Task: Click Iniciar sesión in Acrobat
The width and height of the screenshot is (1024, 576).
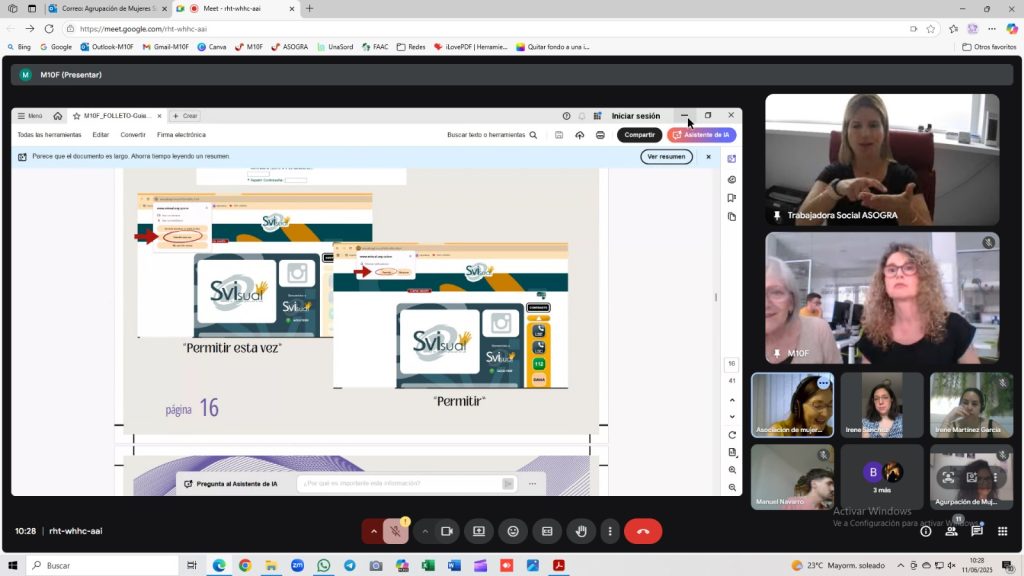Action: pyautogui.click(x=635, y=116)
